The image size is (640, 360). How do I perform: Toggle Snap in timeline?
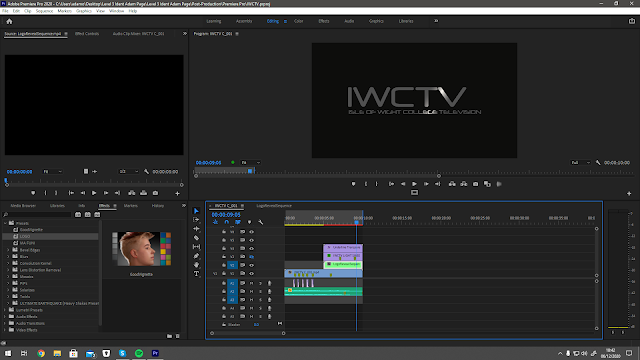[227, 222]
